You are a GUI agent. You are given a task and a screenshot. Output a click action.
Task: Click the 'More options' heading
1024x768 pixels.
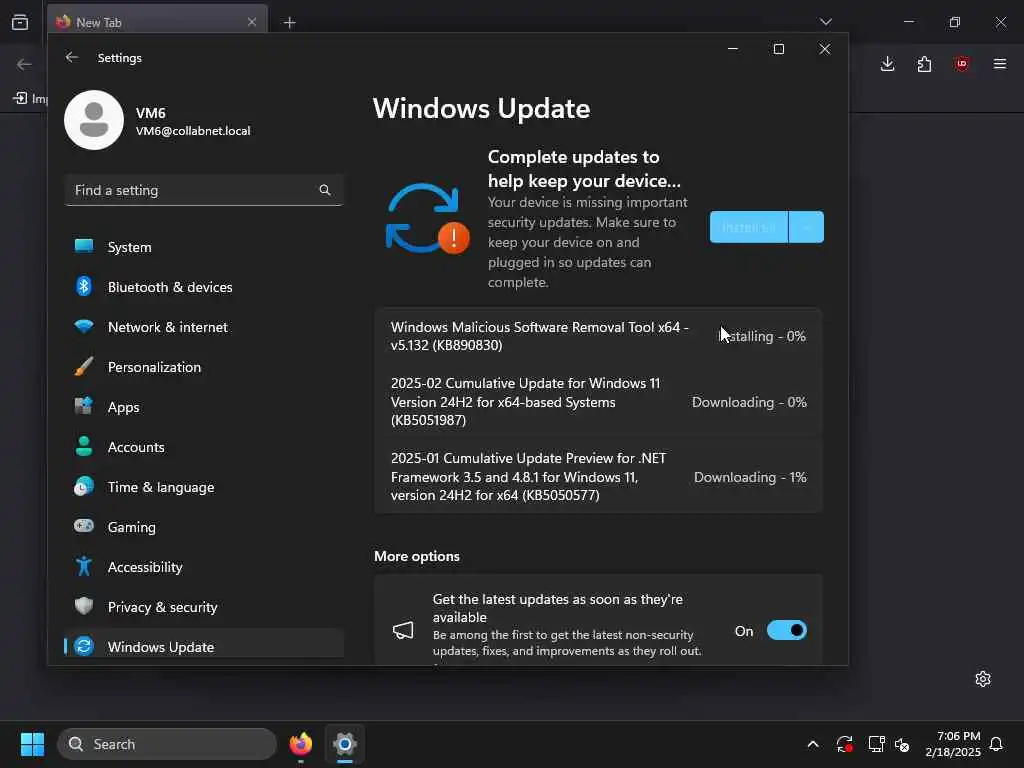(417, 556)
